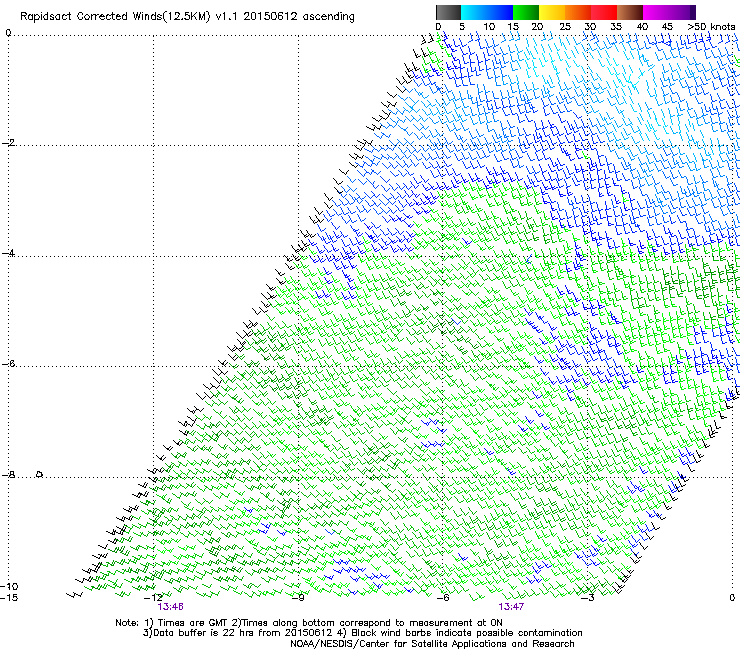Click the cyan 5-10 knots color swatch
The height and width of the screenshot is (650, 740).
474,12
